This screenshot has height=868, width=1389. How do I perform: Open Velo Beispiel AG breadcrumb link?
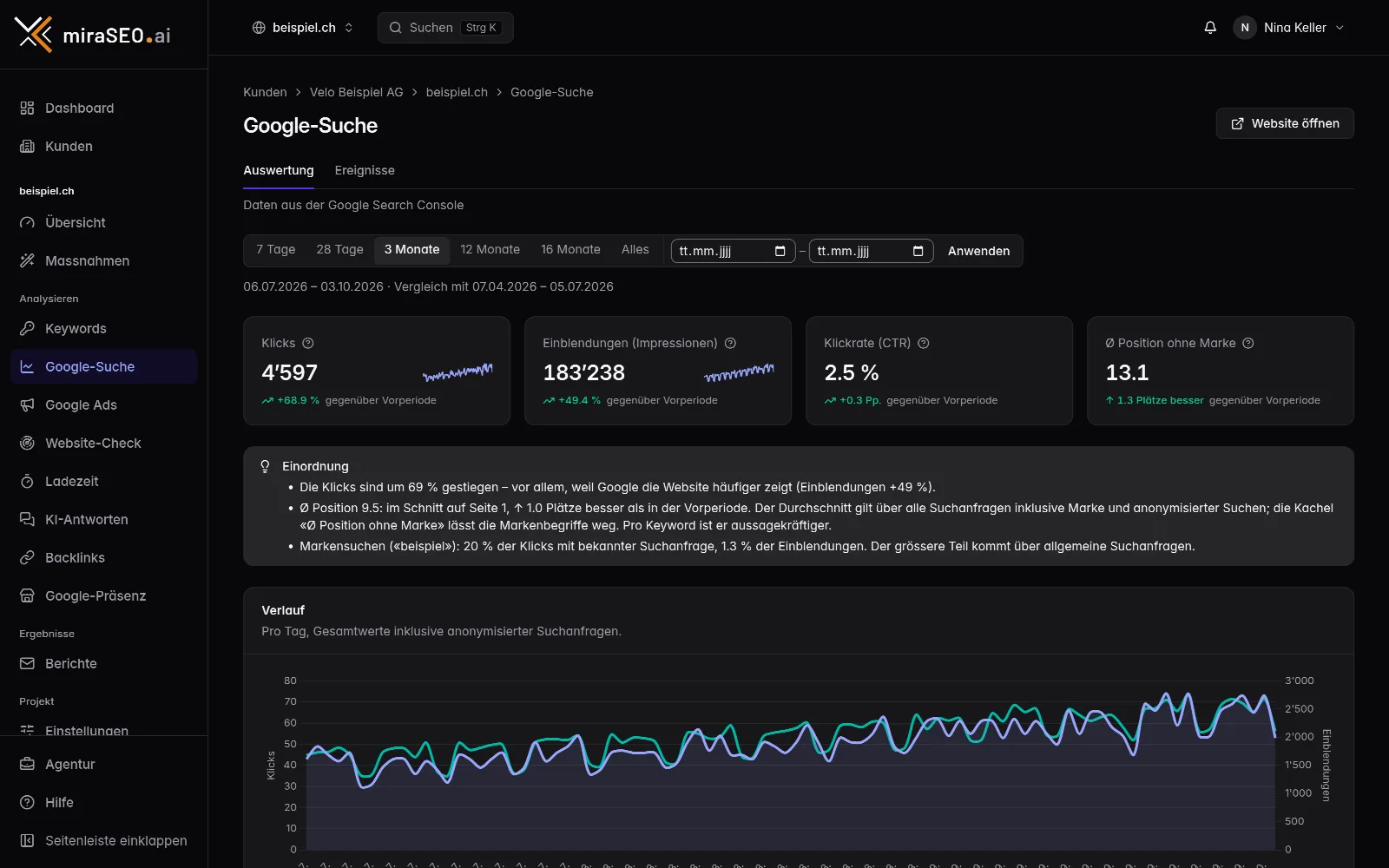(356, 92)
